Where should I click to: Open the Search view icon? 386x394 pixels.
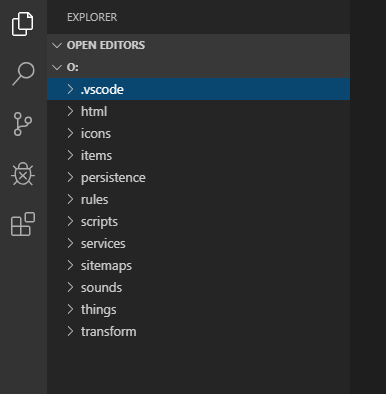tap(23, 74)
